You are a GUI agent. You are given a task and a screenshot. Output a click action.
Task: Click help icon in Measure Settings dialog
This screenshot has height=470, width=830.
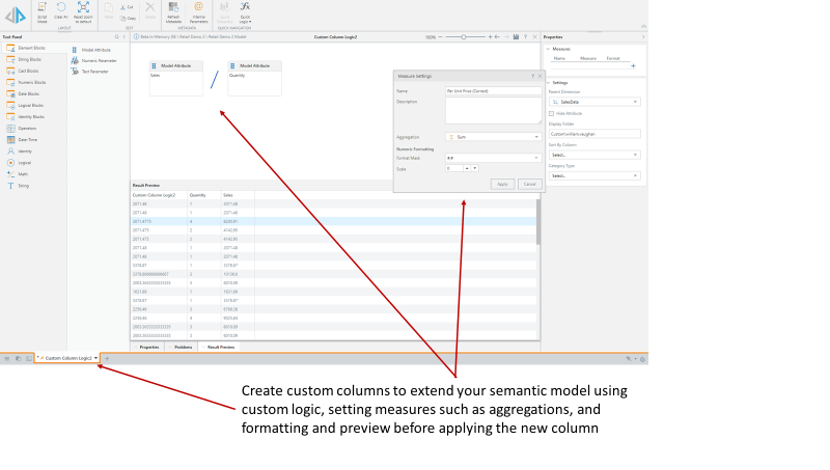533,76
